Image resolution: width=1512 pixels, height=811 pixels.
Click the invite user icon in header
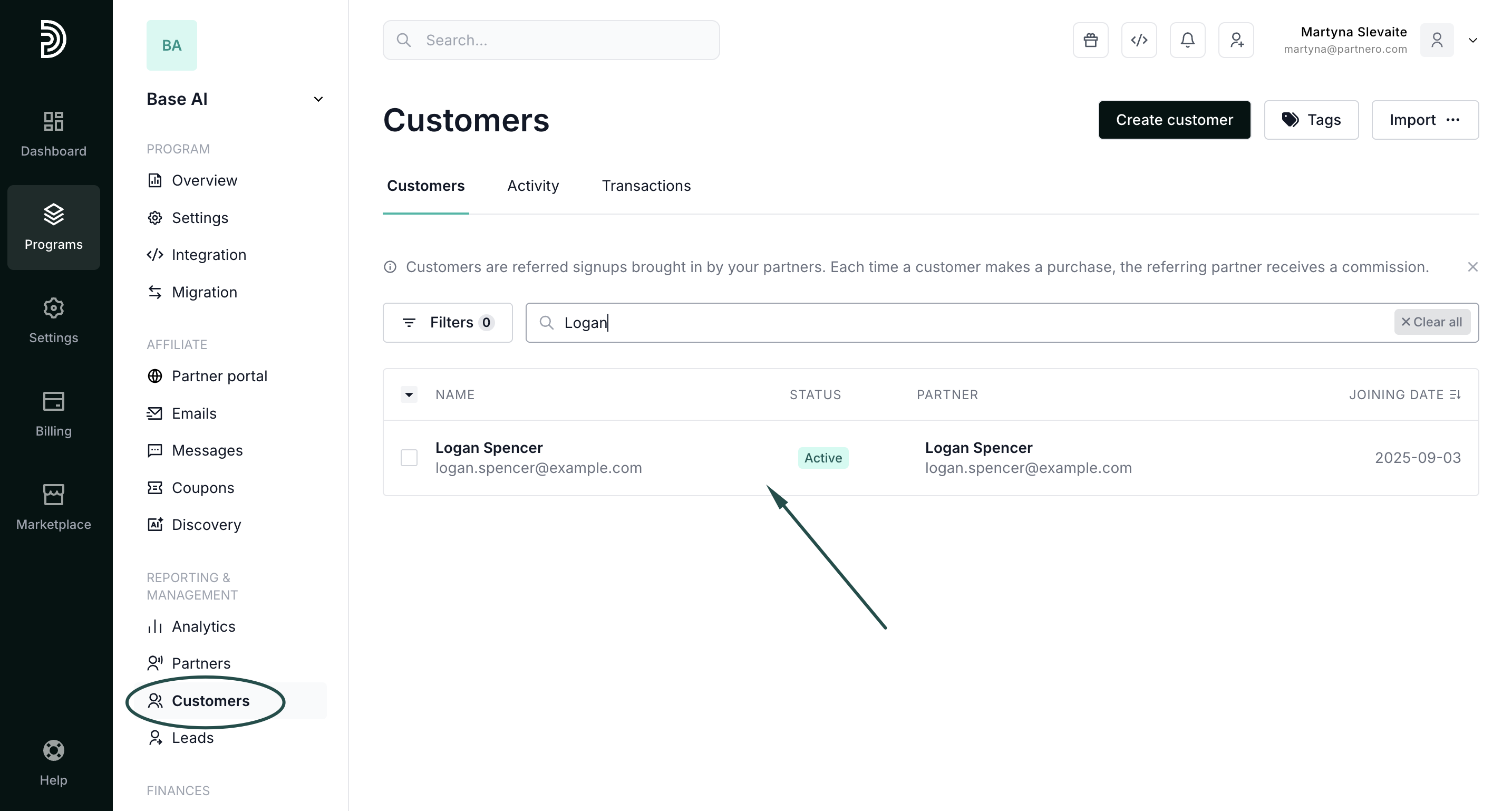1236,40
